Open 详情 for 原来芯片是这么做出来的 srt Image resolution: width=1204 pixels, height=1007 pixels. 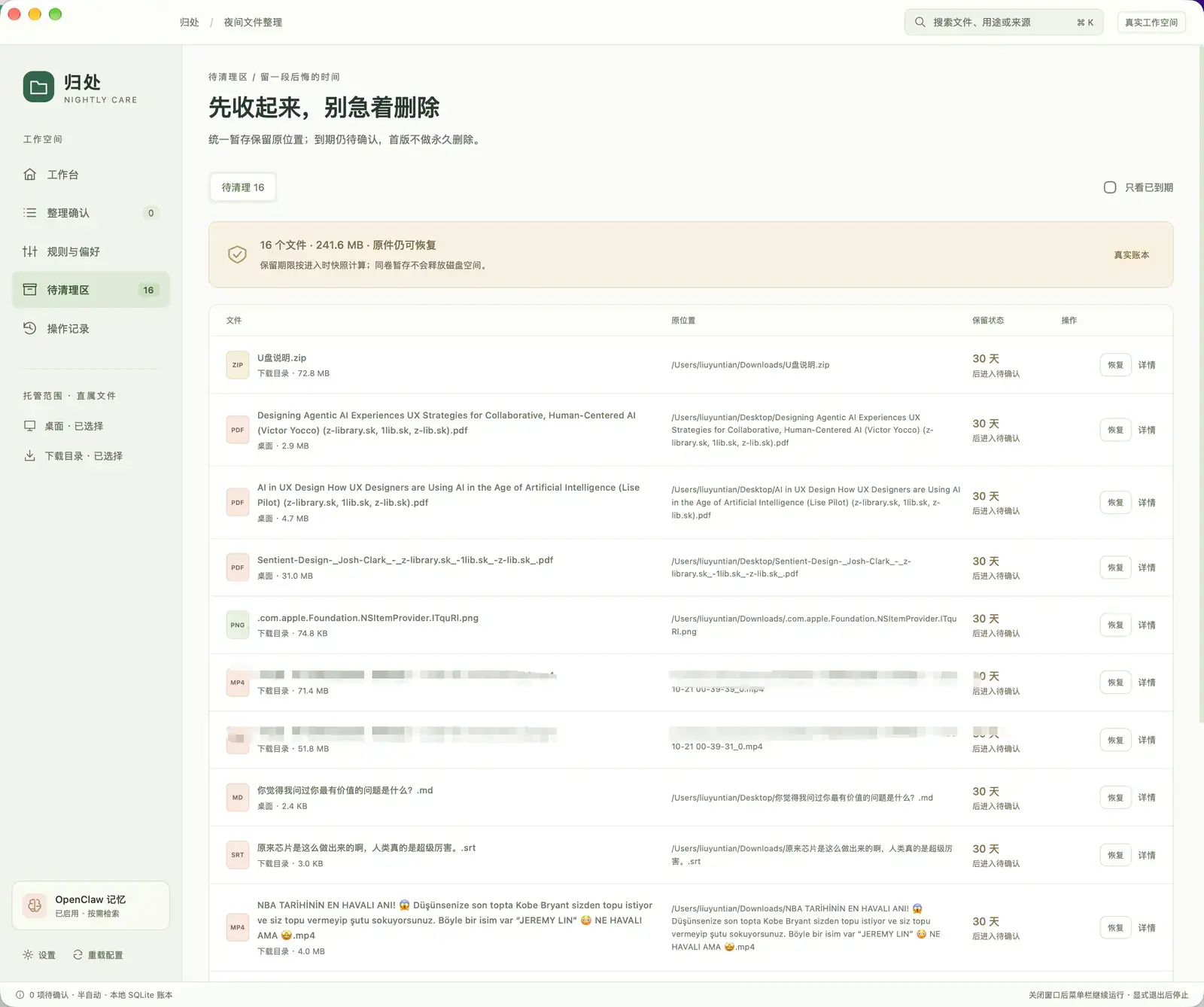(x=1147, y=855)
